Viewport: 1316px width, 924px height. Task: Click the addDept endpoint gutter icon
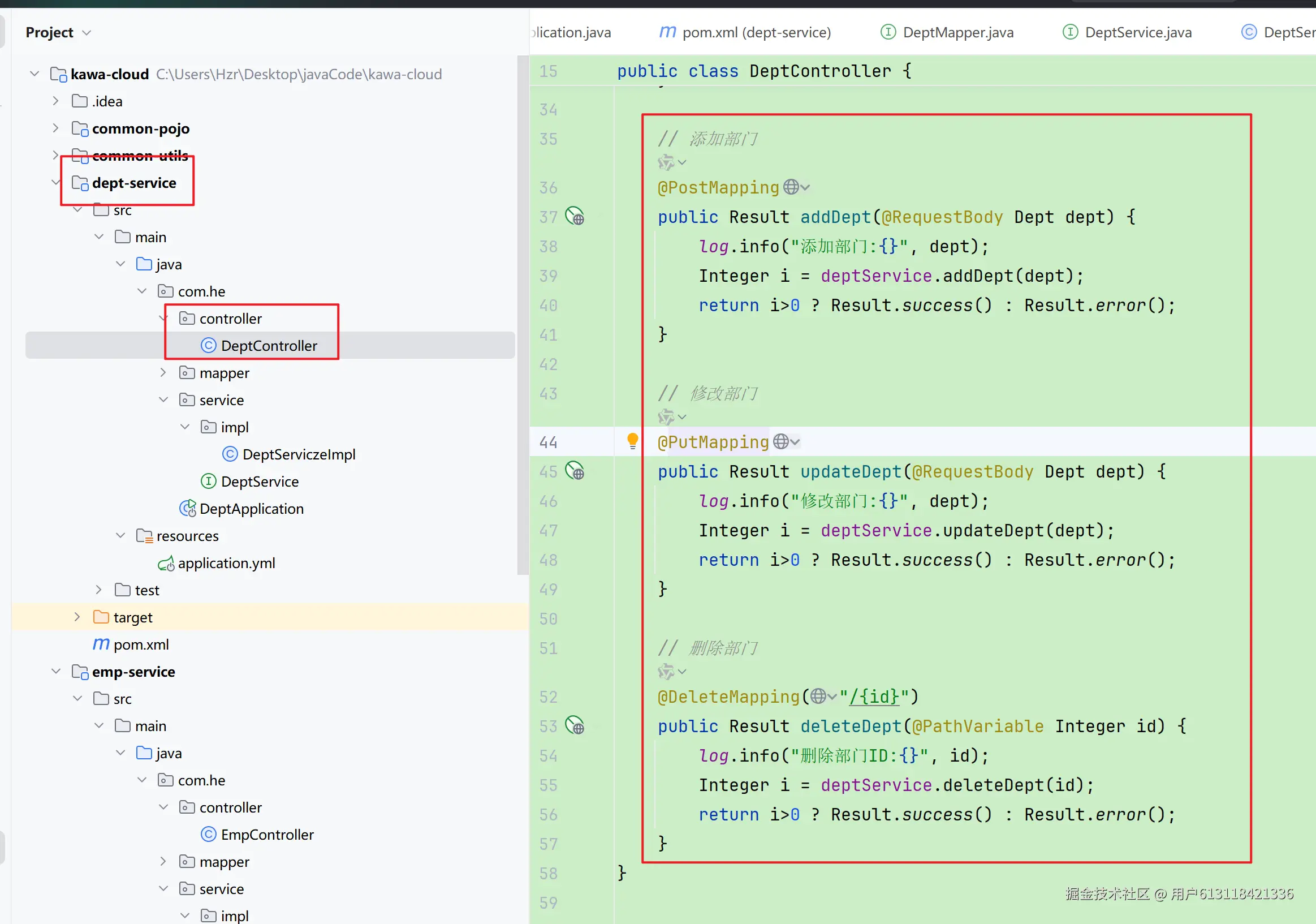click(575, 216)
